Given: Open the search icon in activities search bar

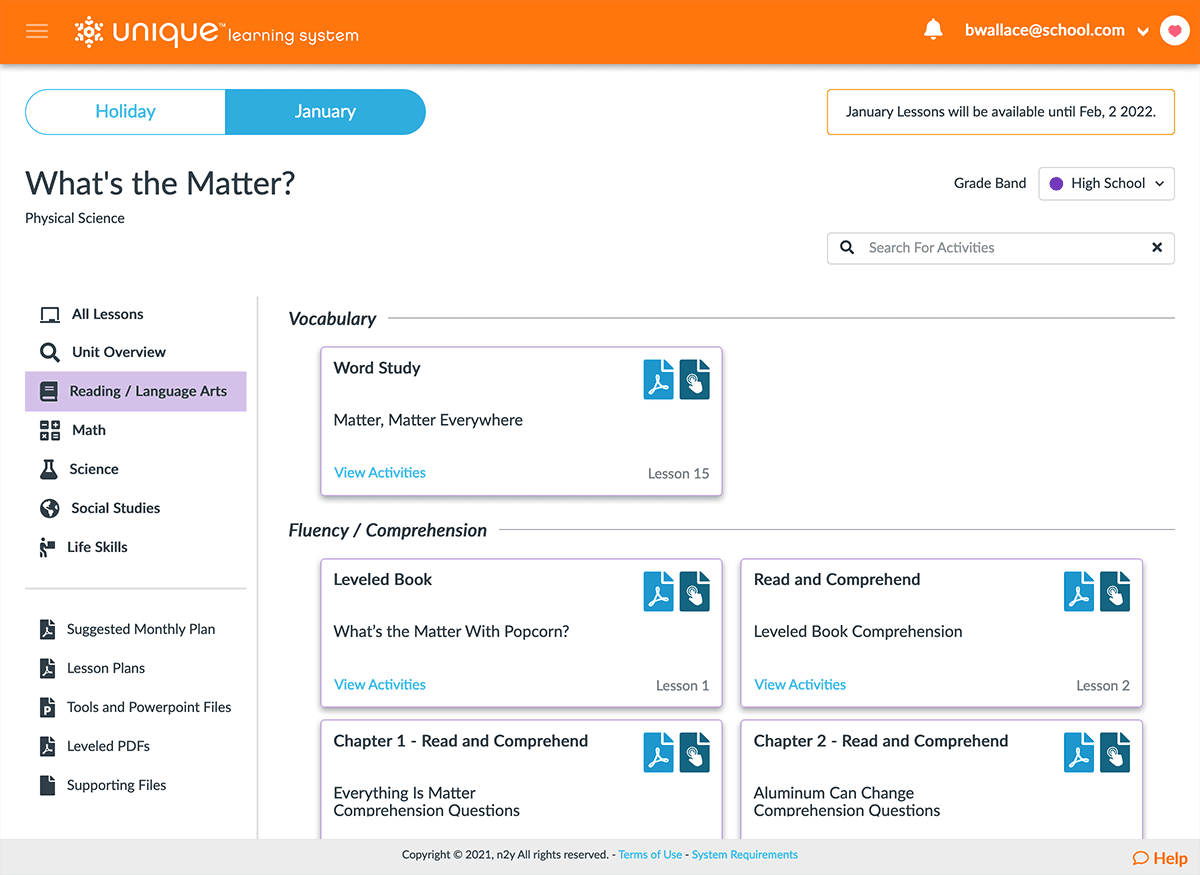Looking at the screenshot, I should [847, 247].
